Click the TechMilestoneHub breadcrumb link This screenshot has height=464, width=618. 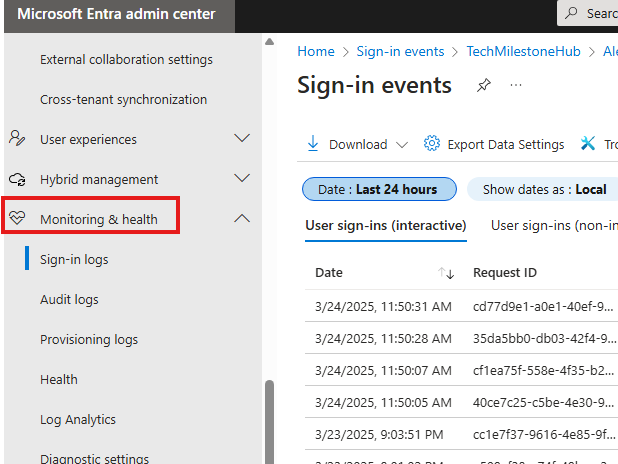pos(524,51)
